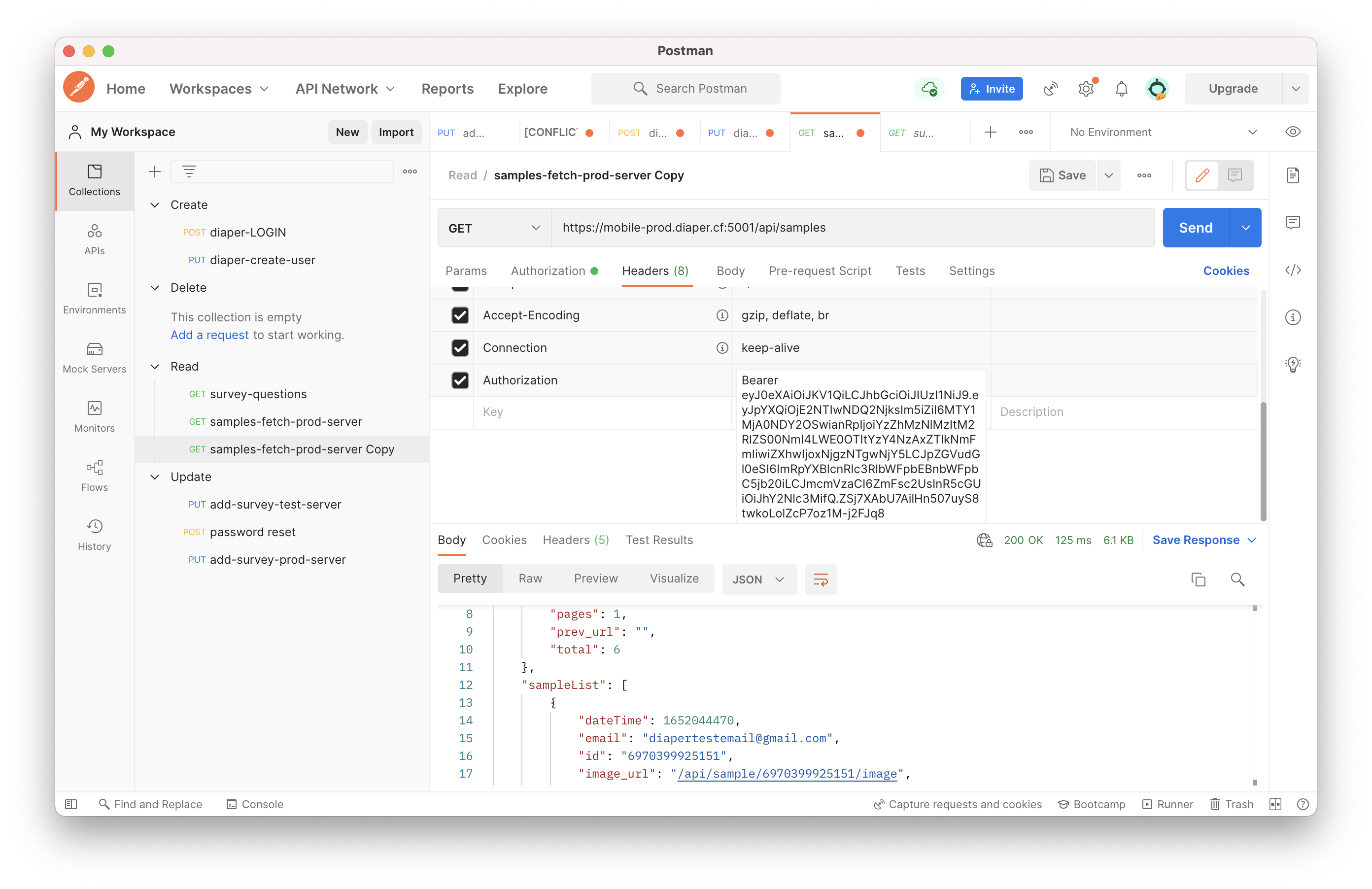Screen dimensions: 1372x889
Task: Open the Save options dropdown arrow
Action: (x=1108, y=175)
